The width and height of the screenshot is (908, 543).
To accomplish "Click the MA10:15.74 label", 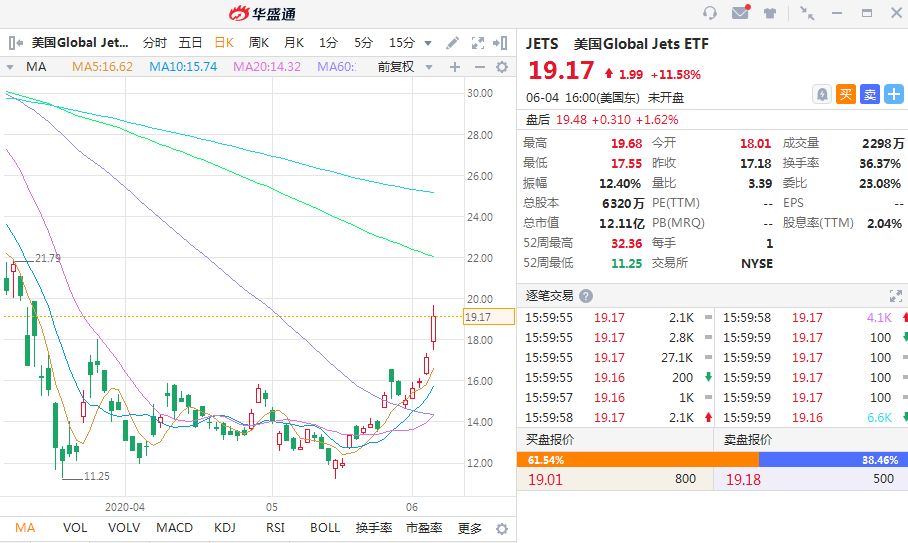I will (183, 67).
